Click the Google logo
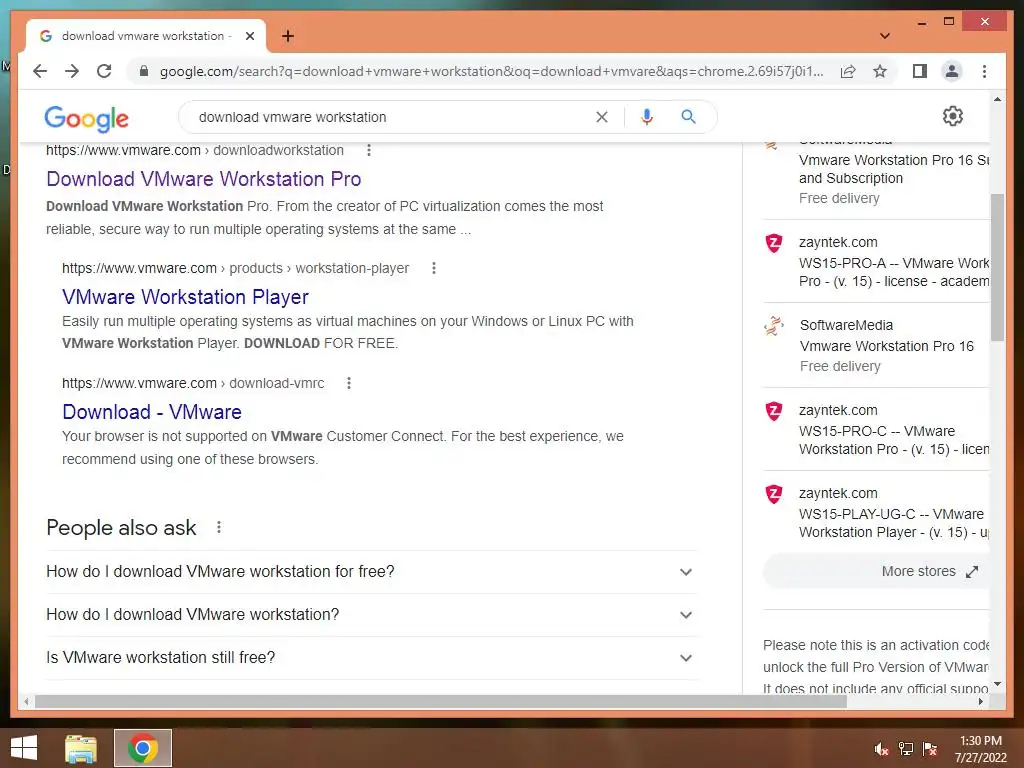The image size is (1024, 768). click(x=86, y=118)
